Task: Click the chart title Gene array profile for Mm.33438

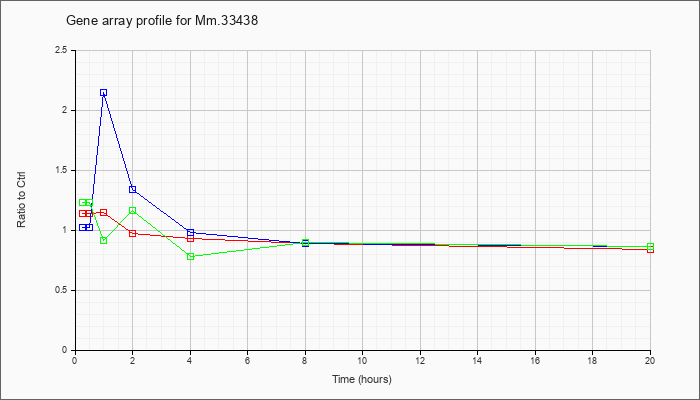Action: click(162, 21)
